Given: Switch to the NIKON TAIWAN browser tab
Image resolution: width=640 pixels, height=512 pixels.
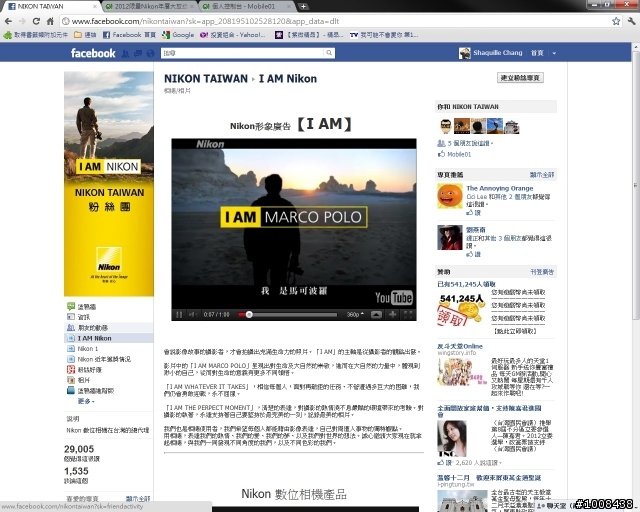Looking at the screenshot, I should [x=51, y=6].
